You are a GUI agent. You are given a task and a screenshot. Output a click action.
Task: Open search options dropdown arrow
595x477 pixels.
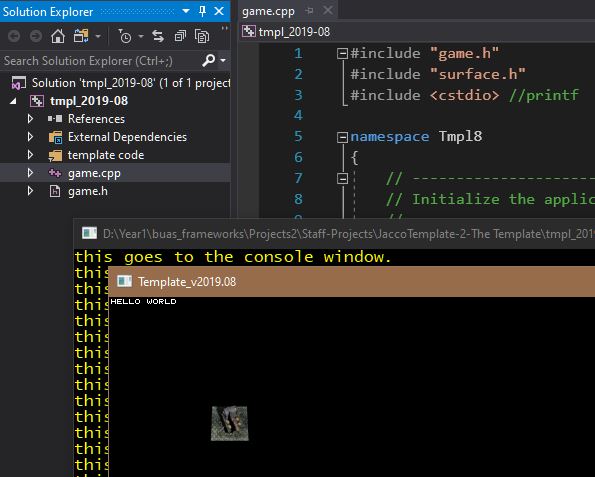(223, 60)
